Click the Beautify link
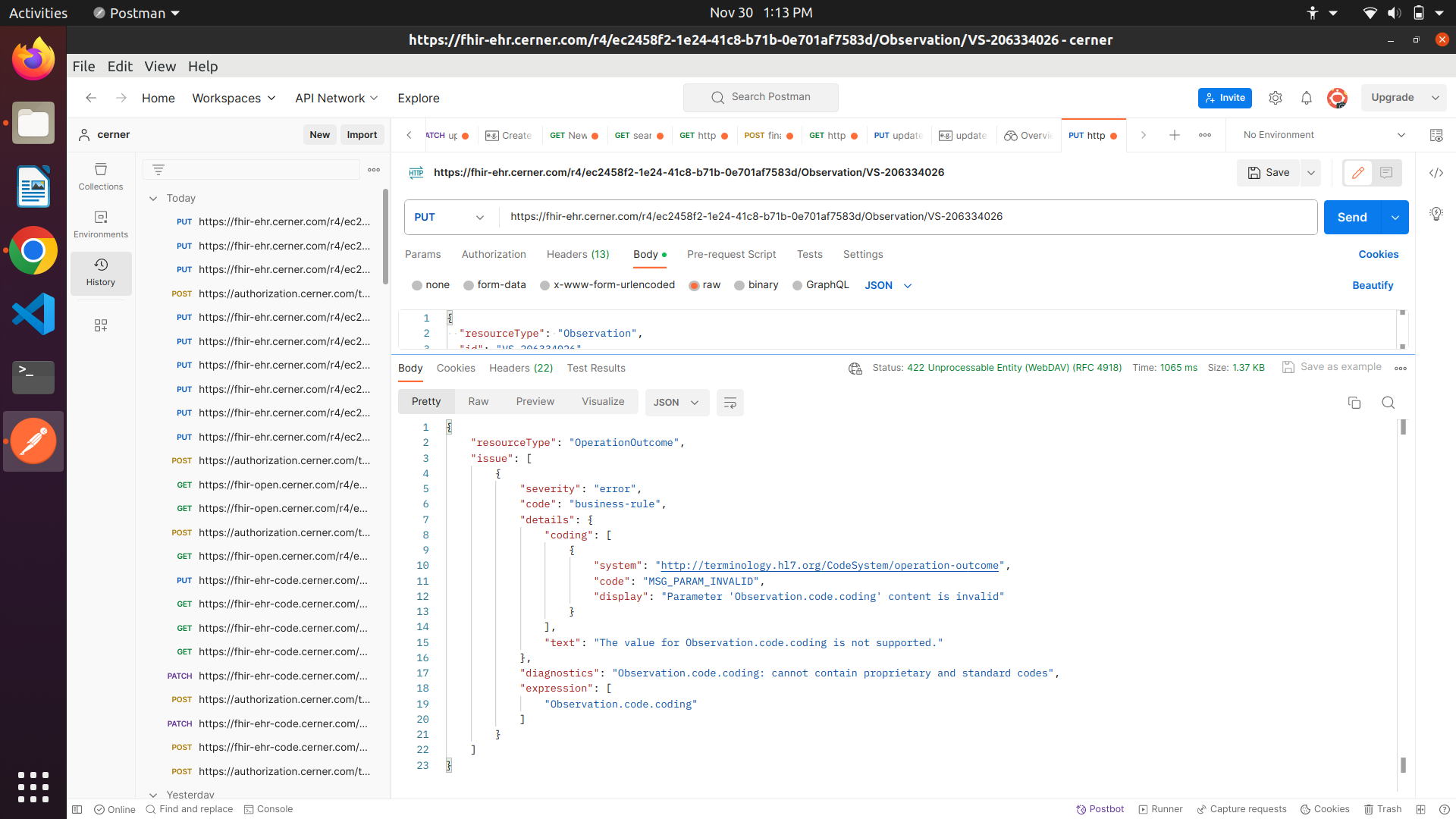 (1373, 285)
